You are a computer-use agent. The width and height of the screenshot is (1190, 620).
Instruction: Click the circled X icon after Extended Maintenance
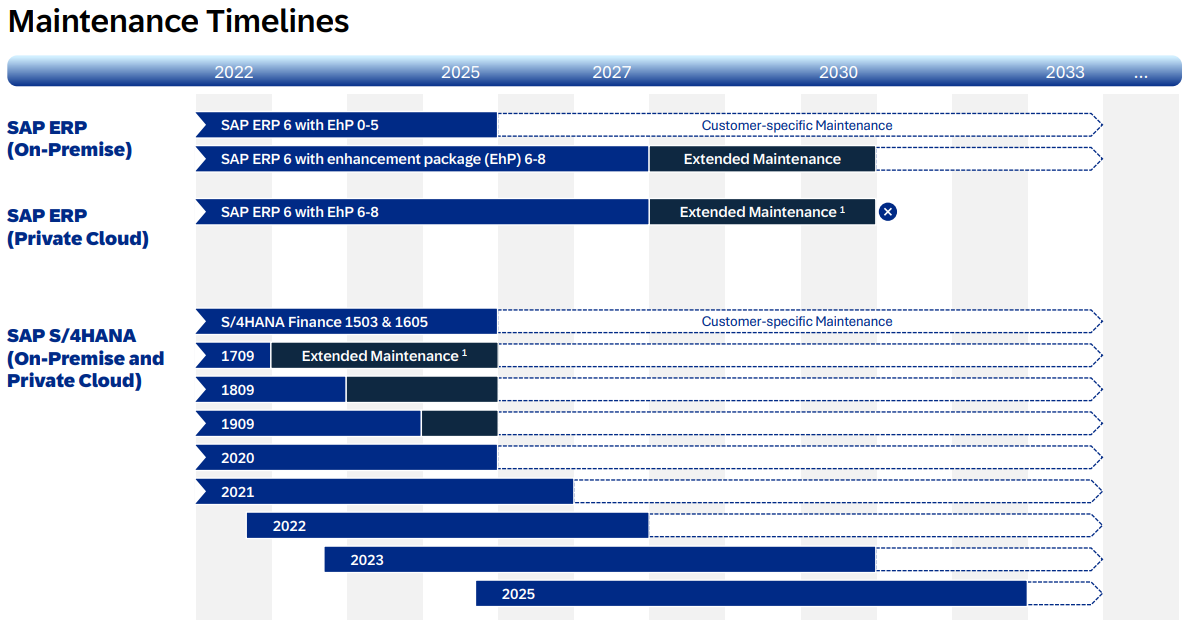click(887, 211)
